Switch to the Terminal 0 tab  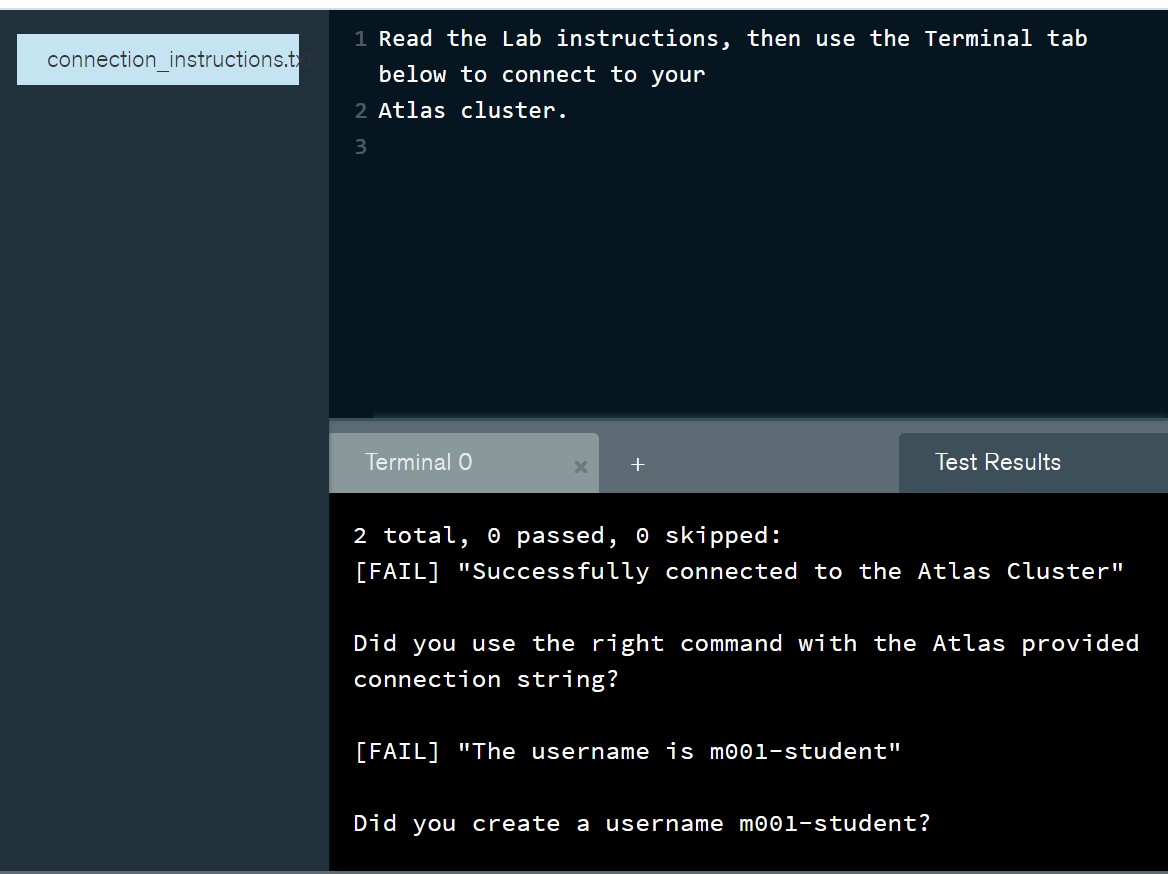coord(419,462)
